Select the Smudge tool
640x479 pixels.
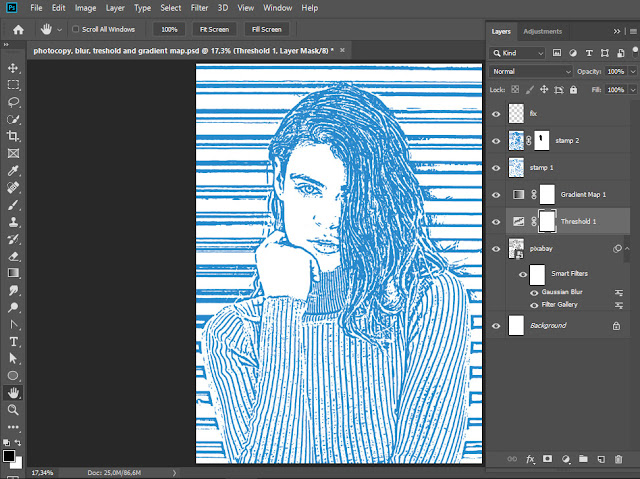click(13, 290)
